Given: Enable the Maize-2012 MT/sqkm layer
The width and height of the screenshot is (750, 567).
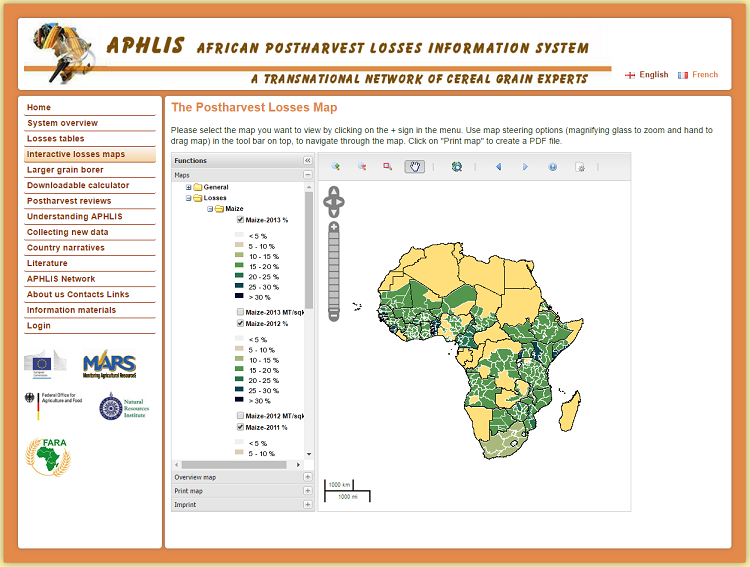Looking at the screenshot, I should pyautogui.click(x=241, y=416).
